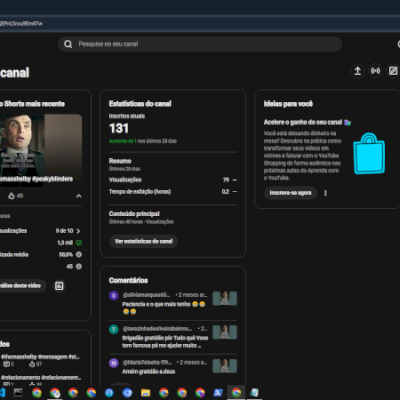Click the browser address bar URL text
The image size is (400, 400).
click(x=21, y=24)
